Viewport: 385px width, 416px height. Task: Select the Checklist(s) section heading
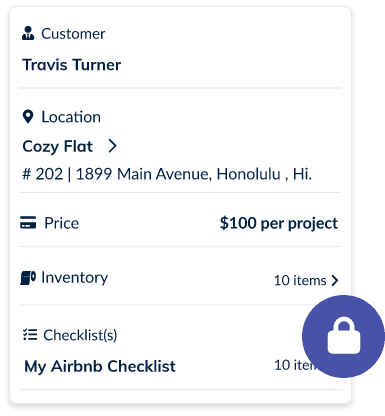pos(80,335)
